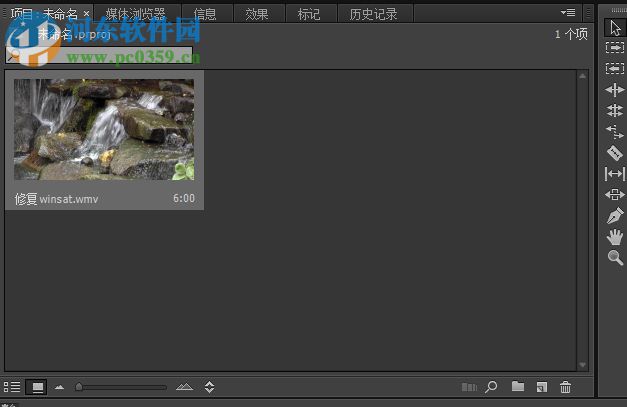Click the 6:00 clip duration
The height and width of the screenshot is (407, 627).
click(184, 198)
